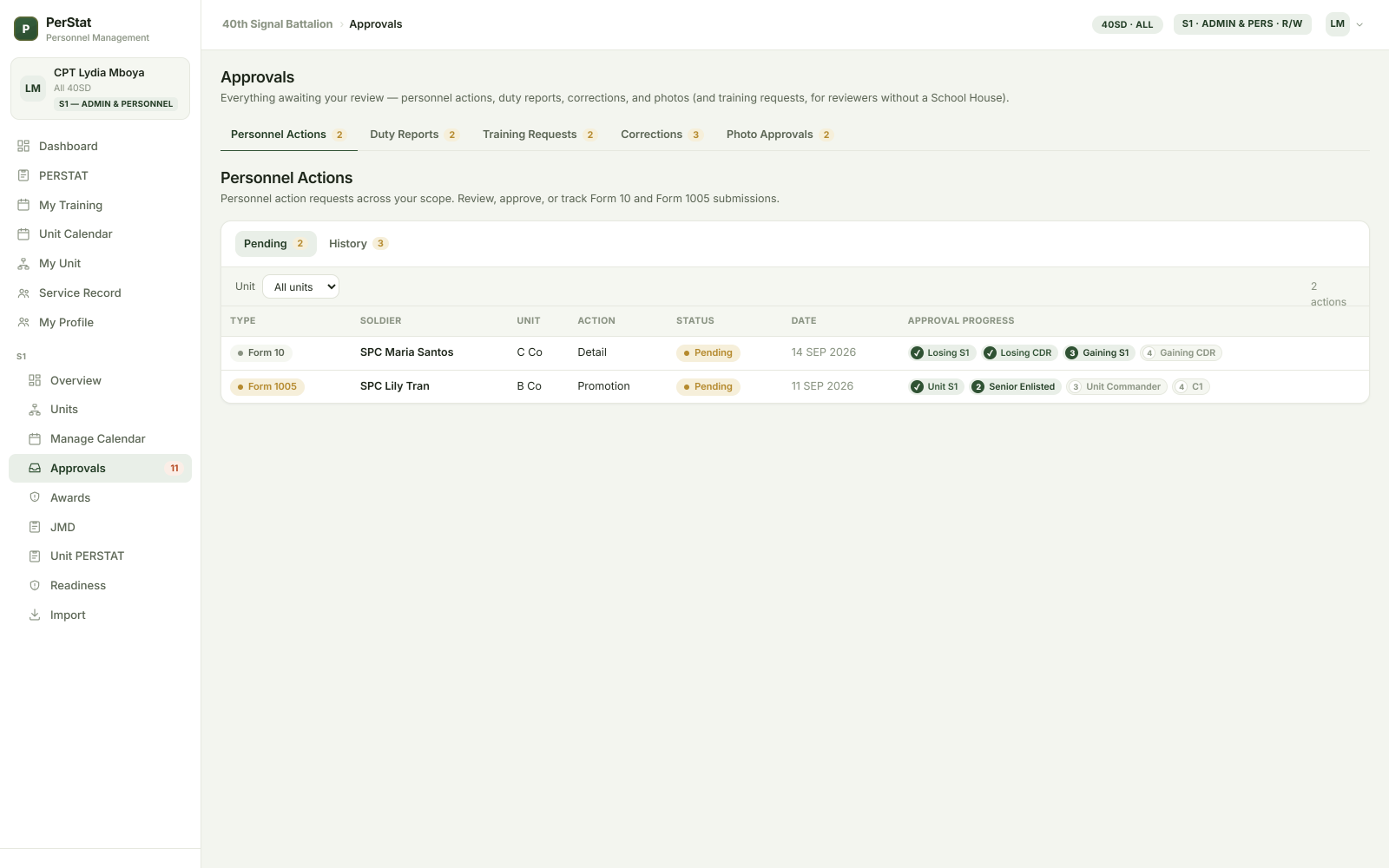Click the Unit PERSTAT clipboard icon
1389x868 pixels.
point(35,556)
